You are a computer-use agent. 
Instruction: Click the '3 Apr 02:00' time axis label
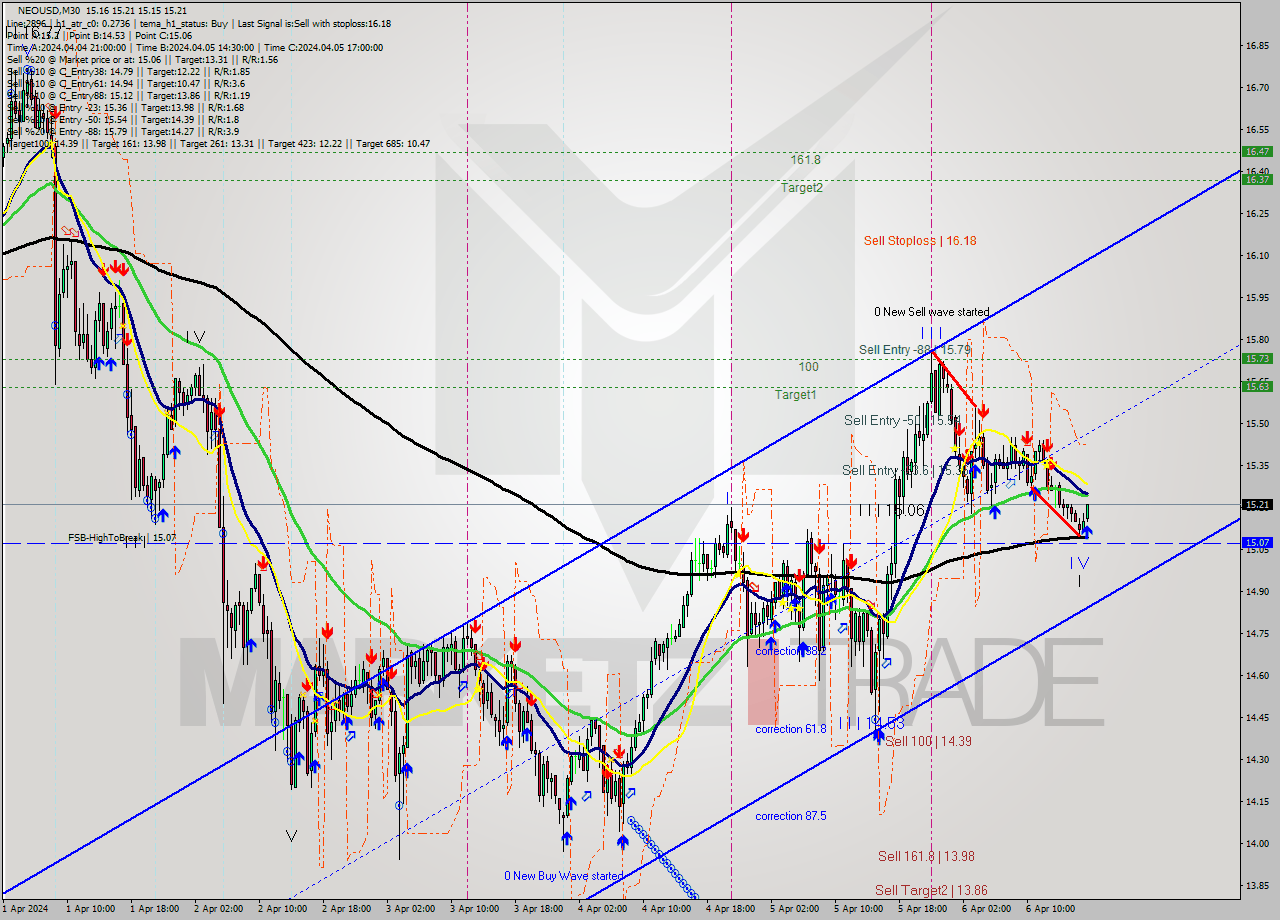(x=409, y=909)
